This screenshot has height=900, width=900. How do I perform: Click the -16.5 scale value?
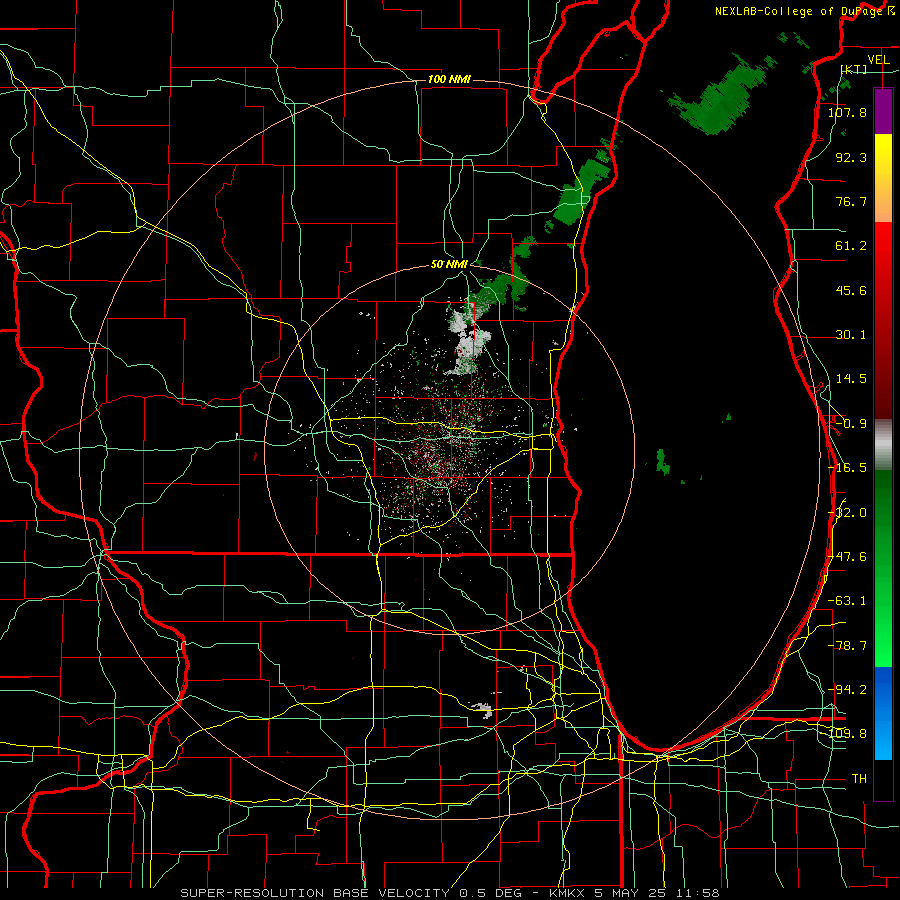coord(847,468)
